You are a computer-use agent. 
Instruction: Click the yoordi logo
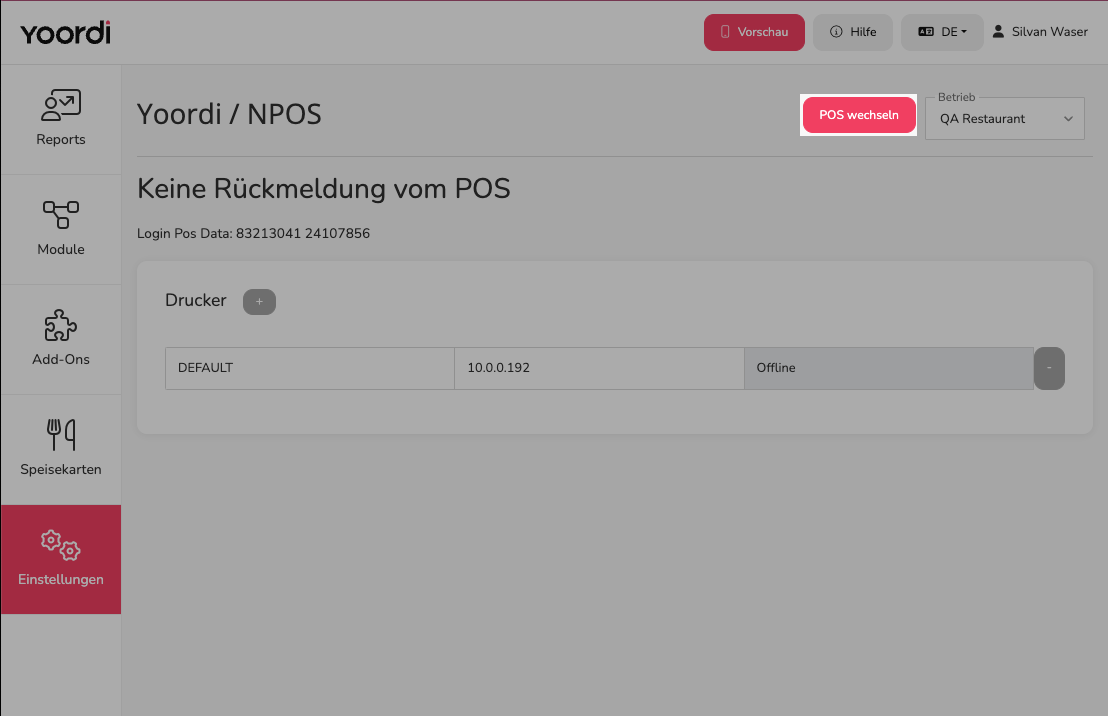(65, 33)
